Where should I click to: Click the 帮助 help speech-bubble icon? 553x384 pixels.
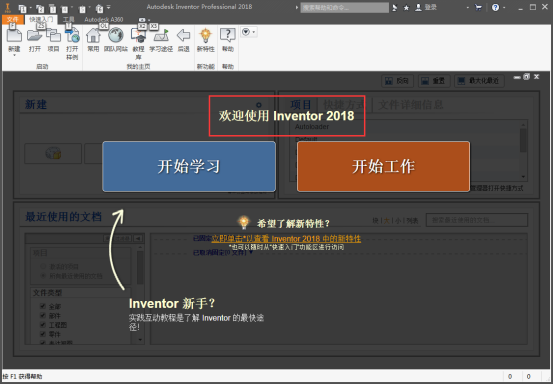point(228,36)
